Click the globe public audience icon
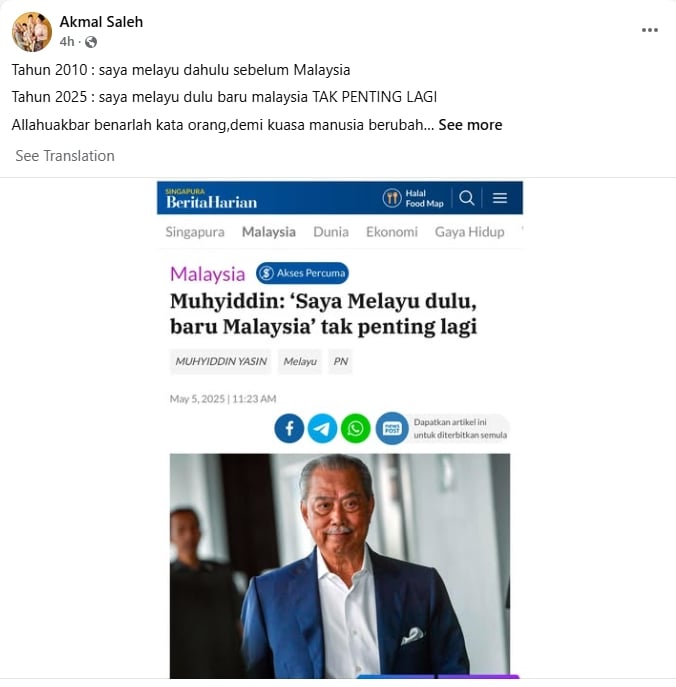This screenshot has width=676, height=687. point(91,42)
